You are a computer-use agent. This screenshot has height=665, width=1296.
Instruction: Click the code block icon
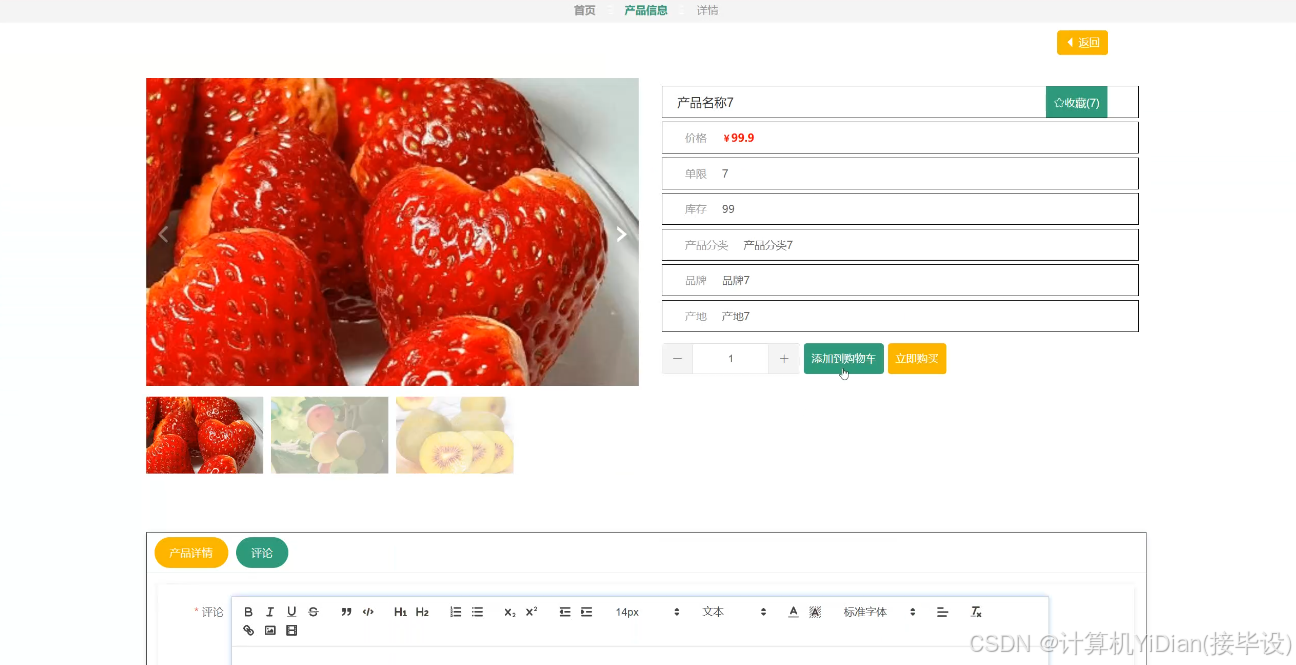click(x=368, y=611)
